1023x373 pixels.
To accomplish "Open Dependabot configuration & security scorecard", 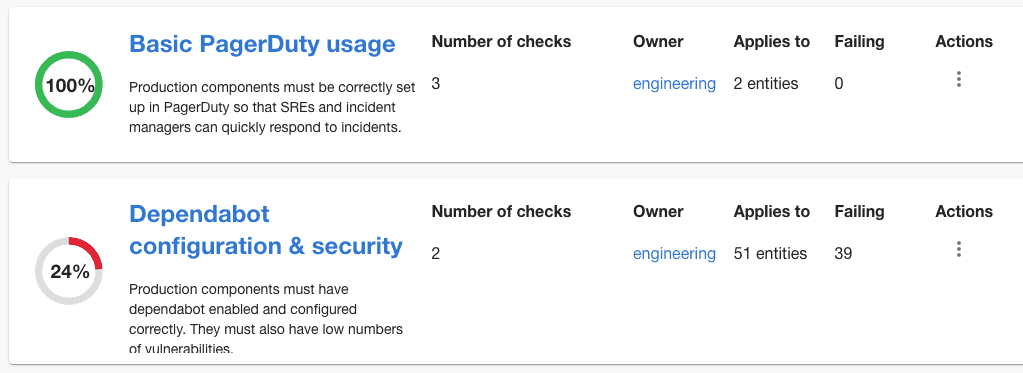I will click(266, 230).
